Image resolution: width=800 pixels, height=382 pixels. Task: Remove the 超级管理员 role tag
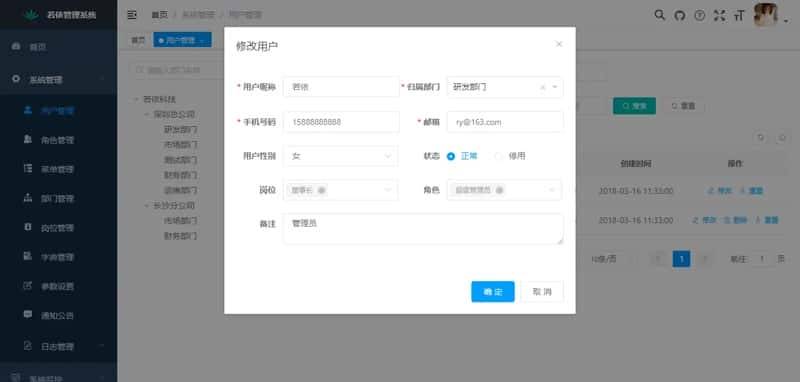(499, 190)
